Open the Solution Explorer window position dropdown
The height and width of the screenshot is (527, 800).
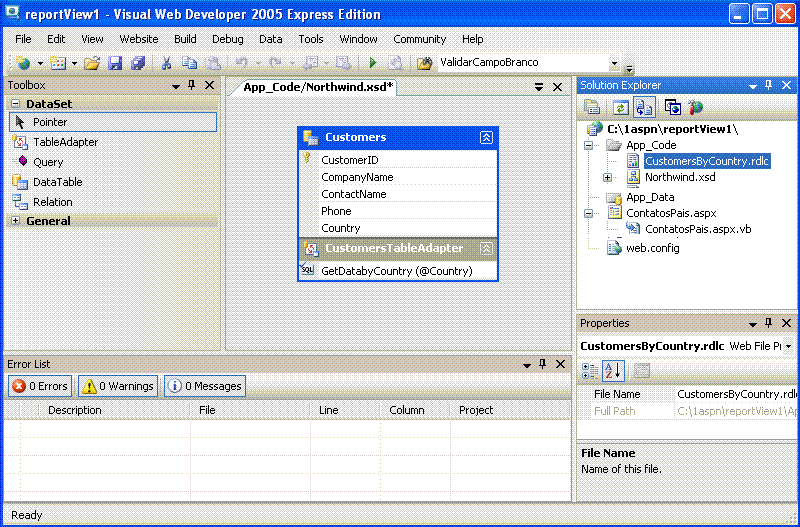coord(753,86)
